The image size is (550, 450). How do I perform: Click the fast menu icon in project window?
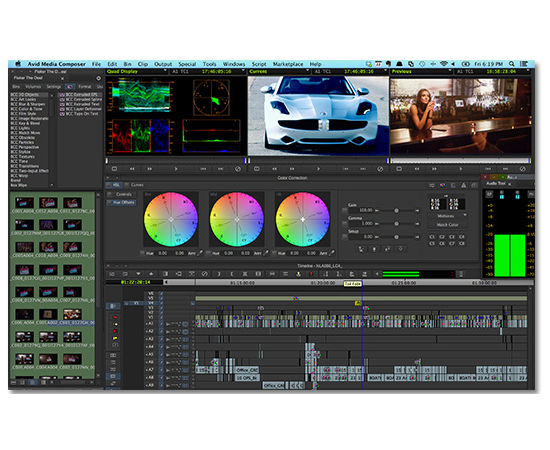click(x=99, y=78)
